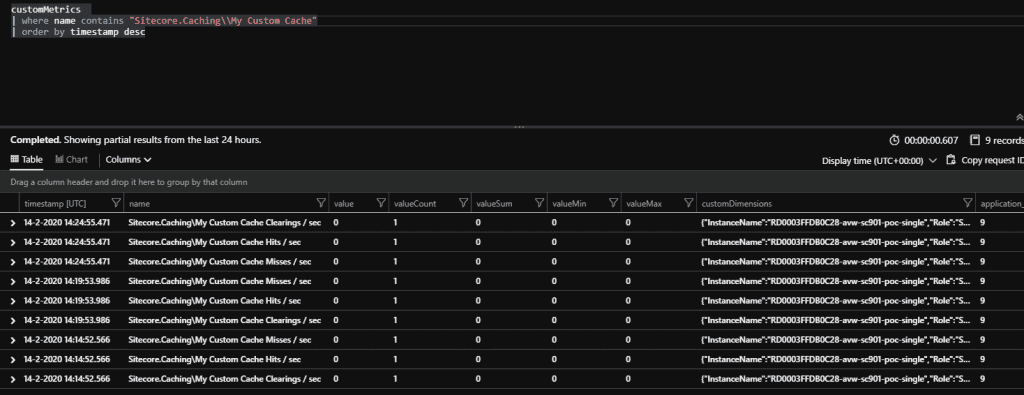Select customDimensions cell in first row
The image size is (1024, 395).
click(835, 223)
